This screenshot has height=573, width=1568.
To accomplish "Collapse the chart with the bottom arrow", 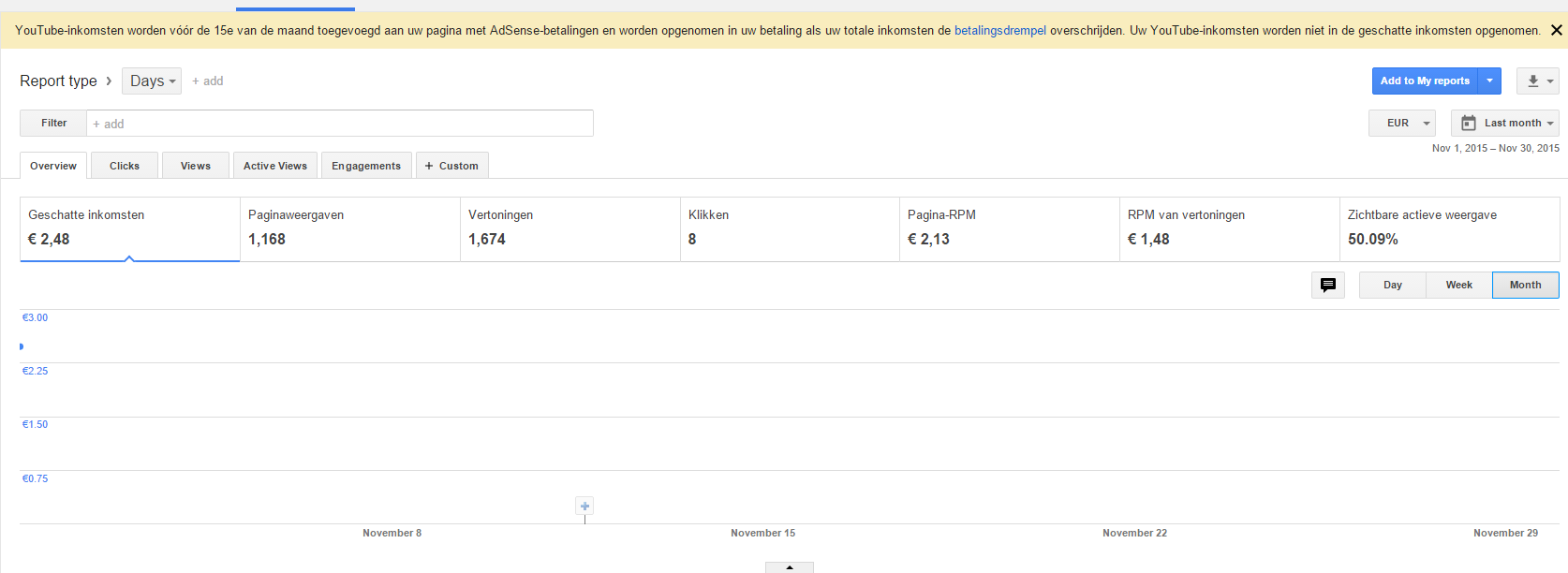I will pos(790,567).
